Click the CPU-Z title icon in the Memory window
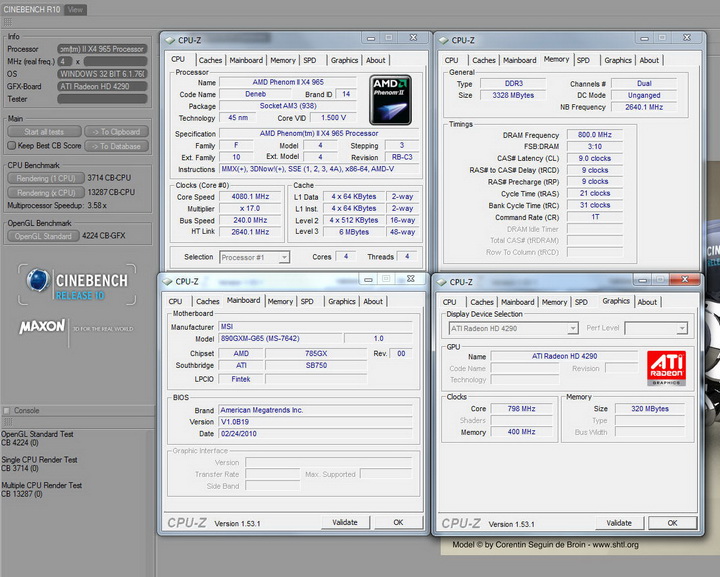This screenshot has height=577, width=720. click(442, 40)
